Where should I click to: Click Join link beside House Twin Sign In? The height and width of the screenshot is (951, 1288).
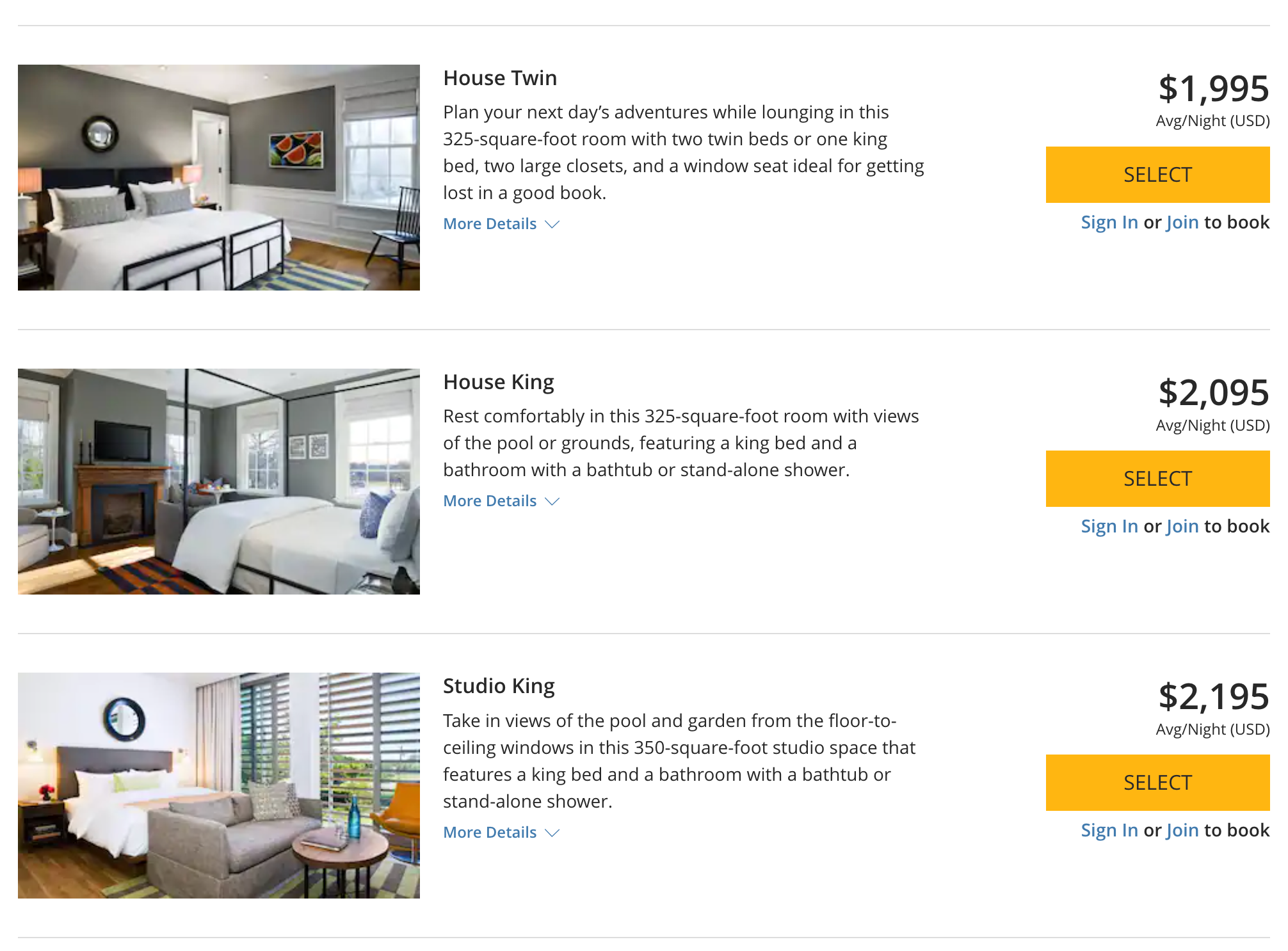1182,221
